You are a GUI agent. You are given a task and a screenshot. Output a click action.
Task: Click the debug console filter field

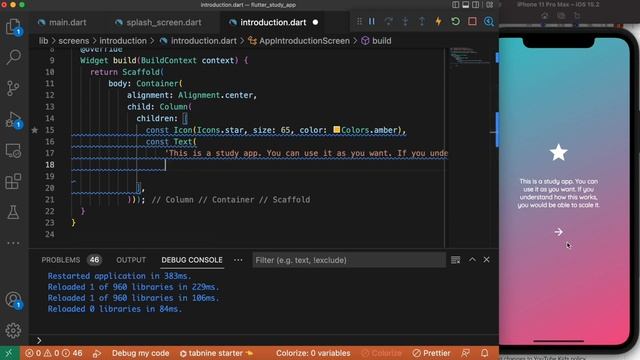coord(349,260)
